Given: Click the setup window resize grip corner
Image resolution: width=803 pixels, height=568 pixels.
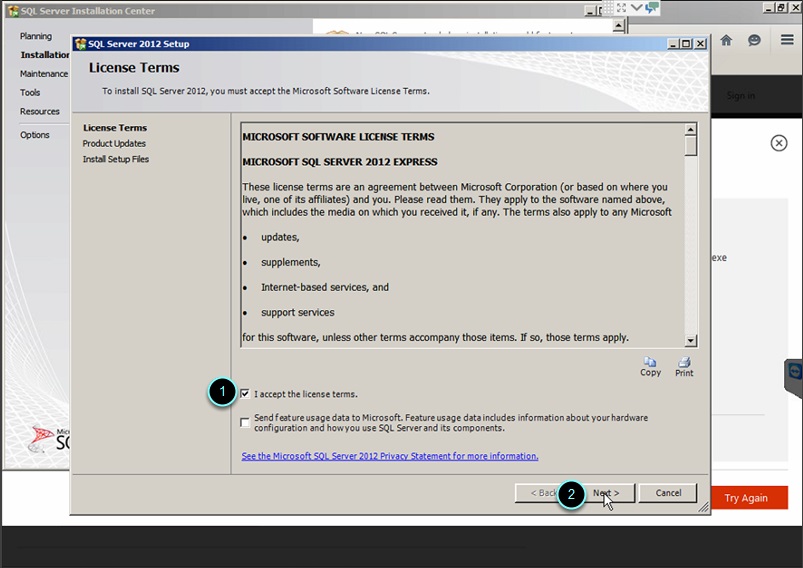Looking at the screenshot, I should coord(704,507).
